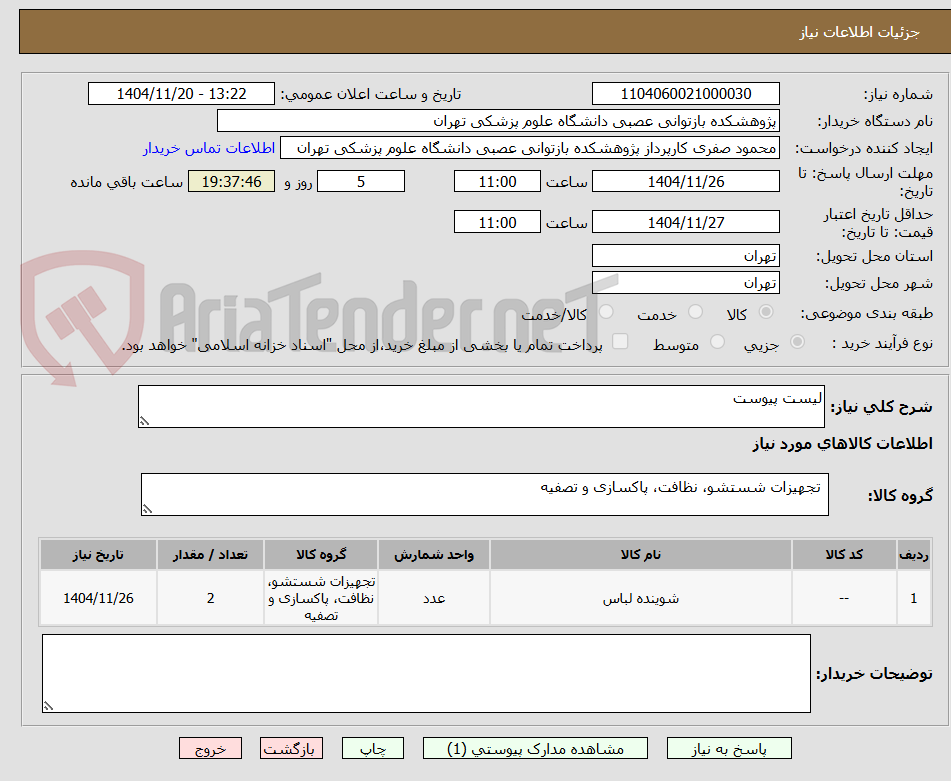Click the توضیحات خریدار text area
This screenshot has width=951, height=781.
click(x=426, y=673)
